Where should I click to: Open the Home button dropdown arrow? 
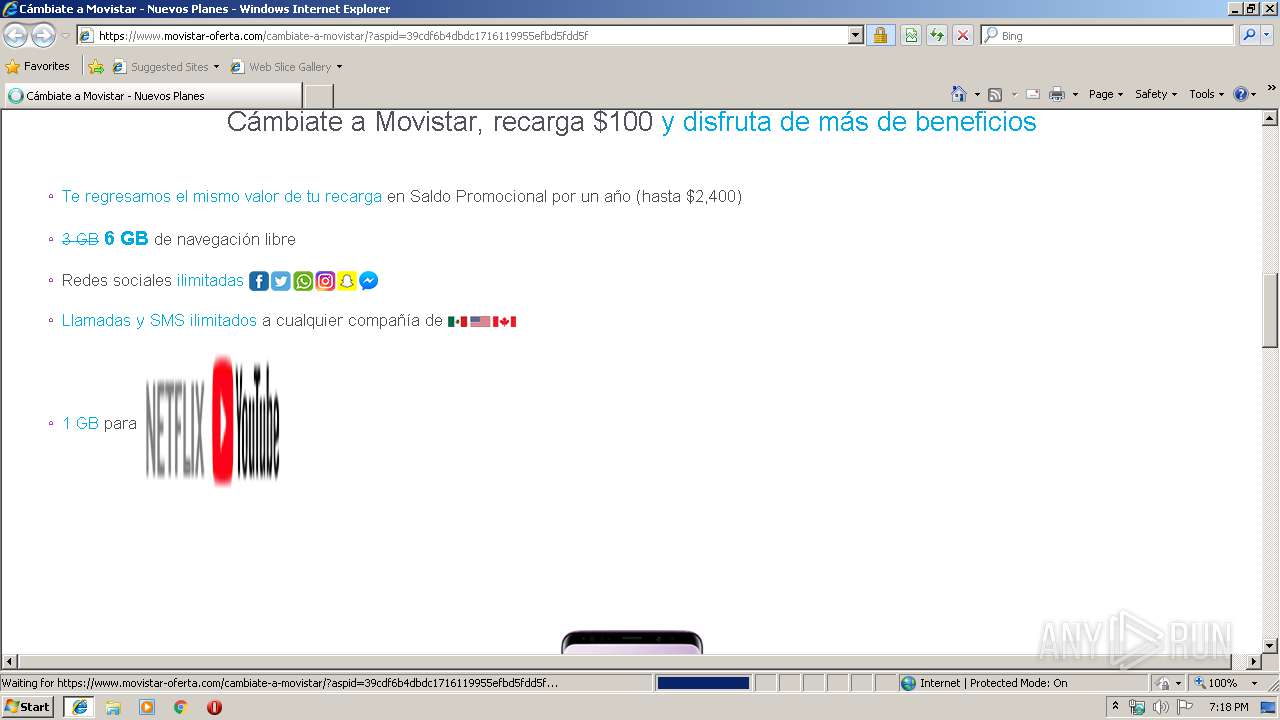[976, 94]
